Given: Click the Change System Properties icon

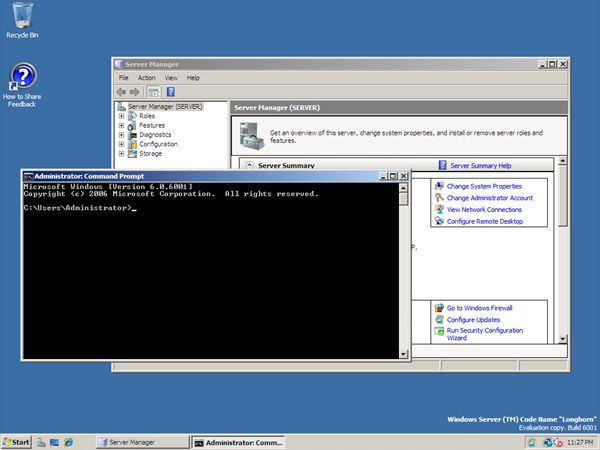Looking at the screenshot, I should click(439, 186).
